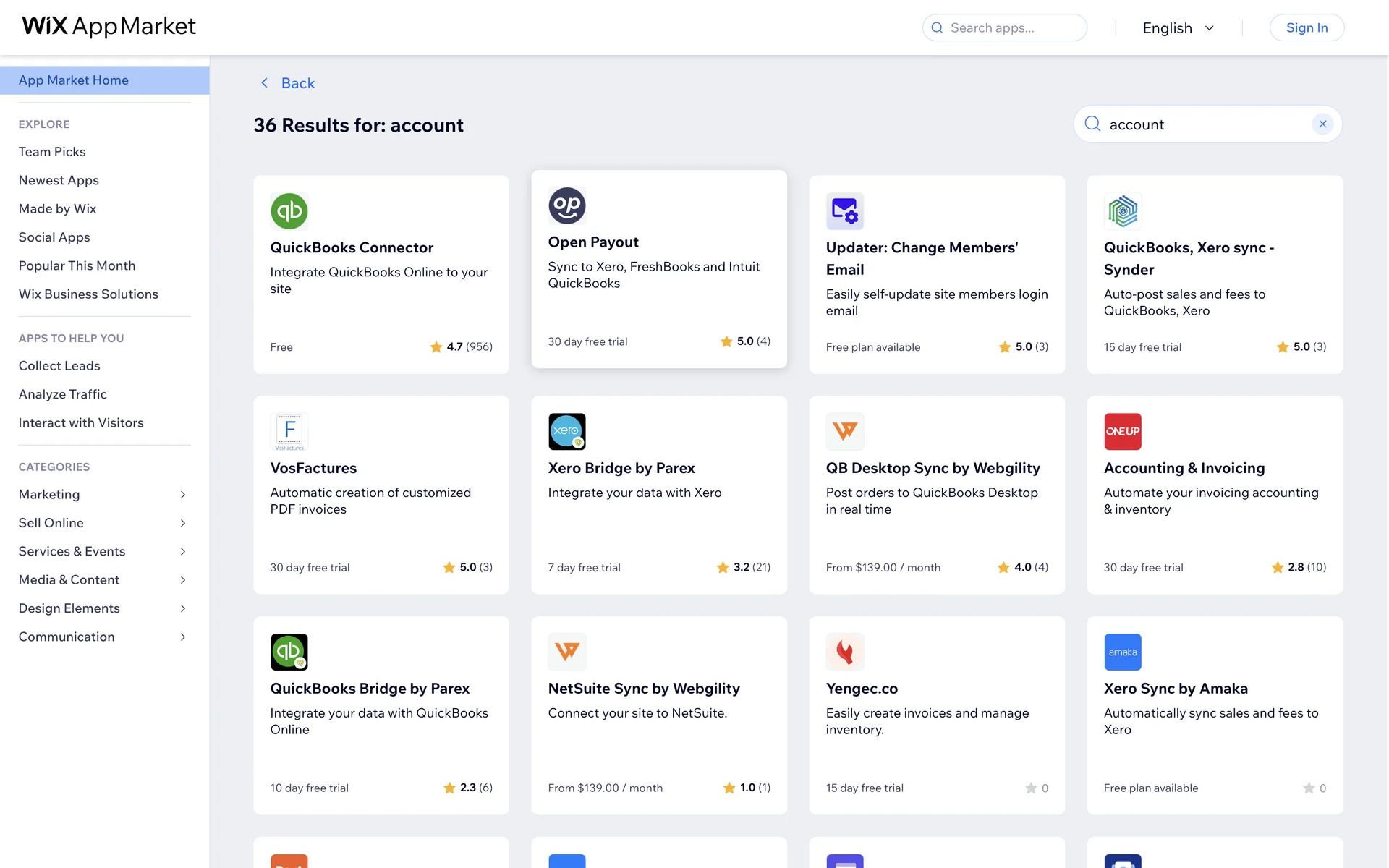
Task: Select the Yengec.co app icon
Action: (844, 652)
